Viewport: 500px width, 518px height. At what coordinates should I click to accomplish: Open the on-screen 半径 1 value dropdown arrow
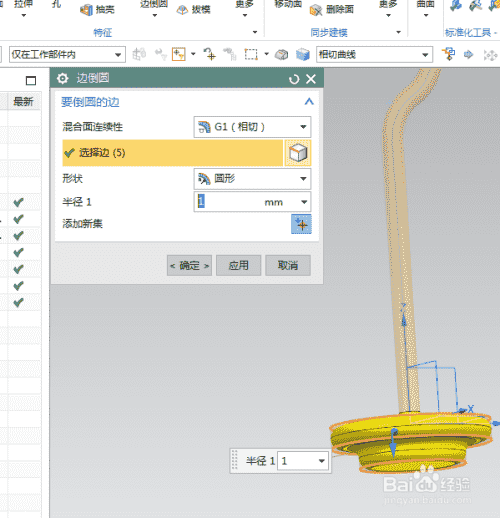pyautogui.click(x=322, y=461)
